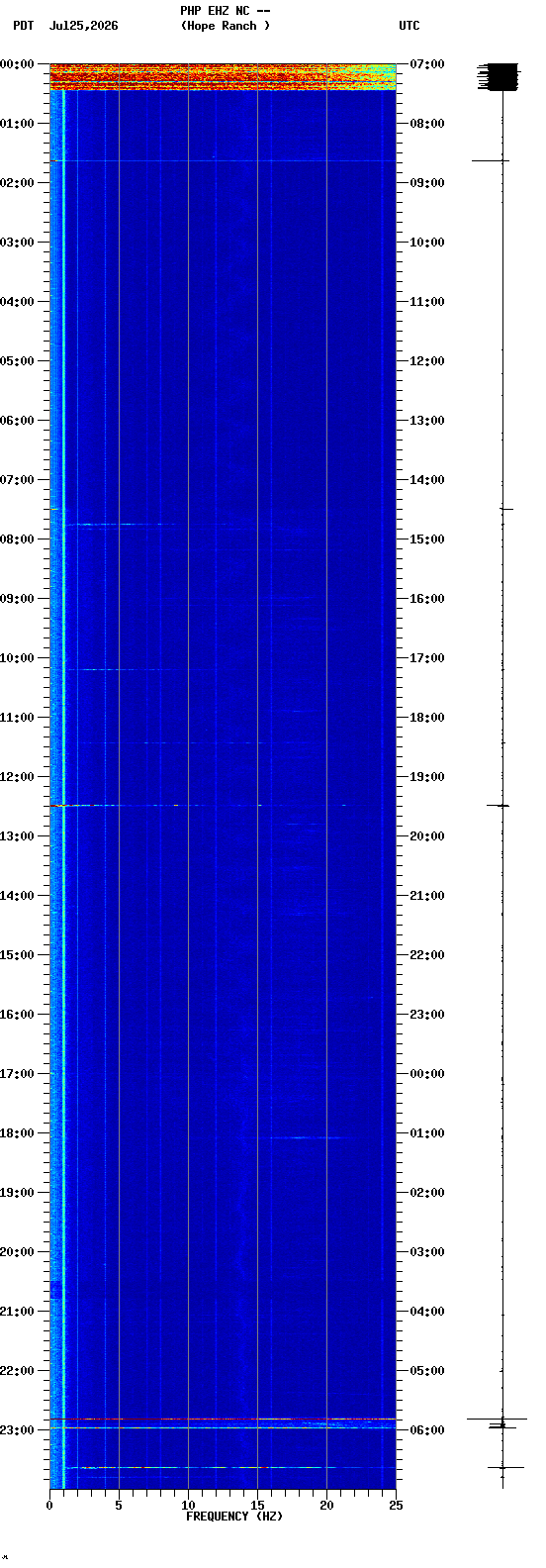Screen dimensions: 546x1568
Task: Click the PDT time label '13:00'
Action: tap(17, 836)
